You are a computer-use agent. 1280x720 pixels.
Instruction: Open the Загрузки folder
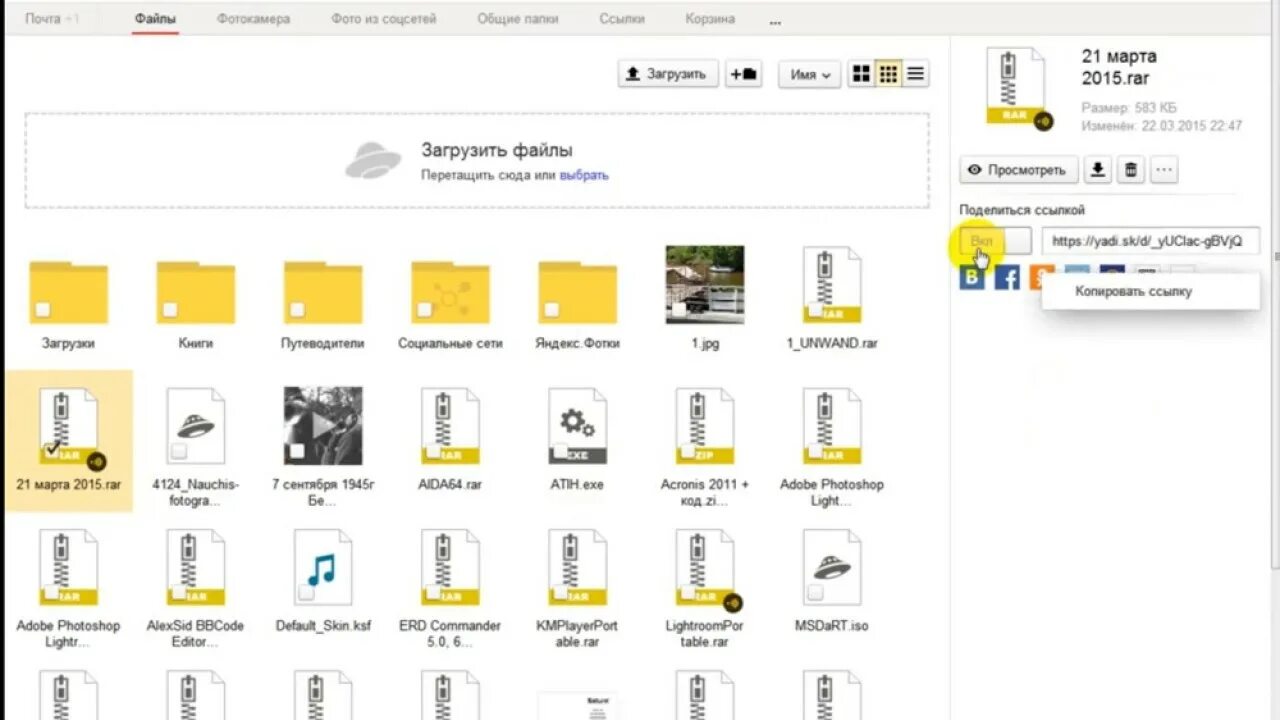pos(68,292)
